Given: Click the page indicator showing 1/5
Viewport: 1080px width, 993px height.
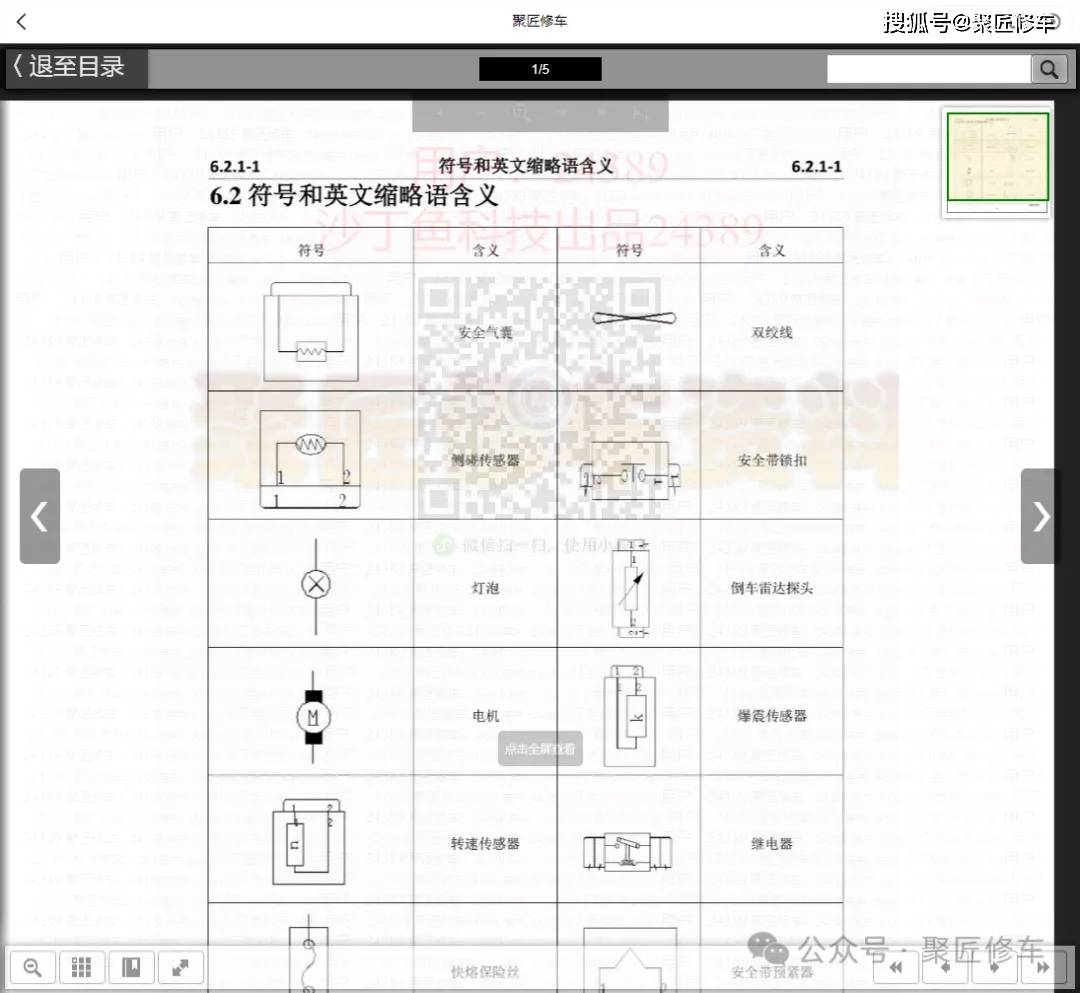Looking at the screenshot, I should pyautogui.click(x=540, y=69).
